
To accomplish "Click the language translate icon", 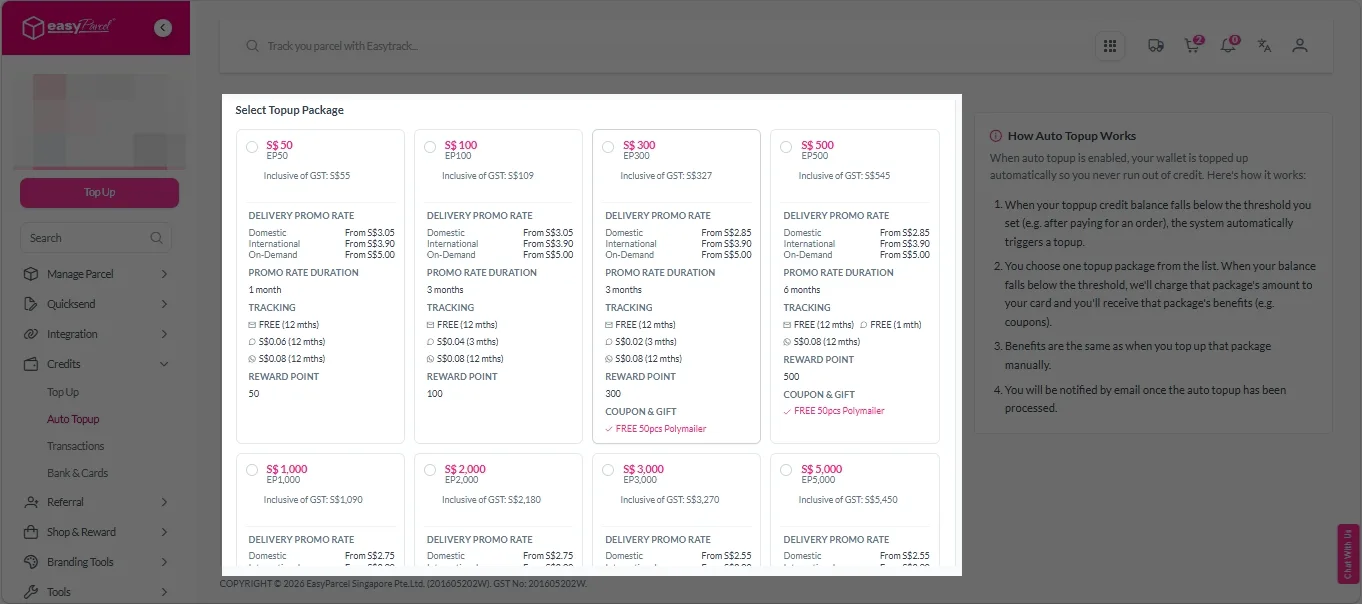I will coord(1264,46).
